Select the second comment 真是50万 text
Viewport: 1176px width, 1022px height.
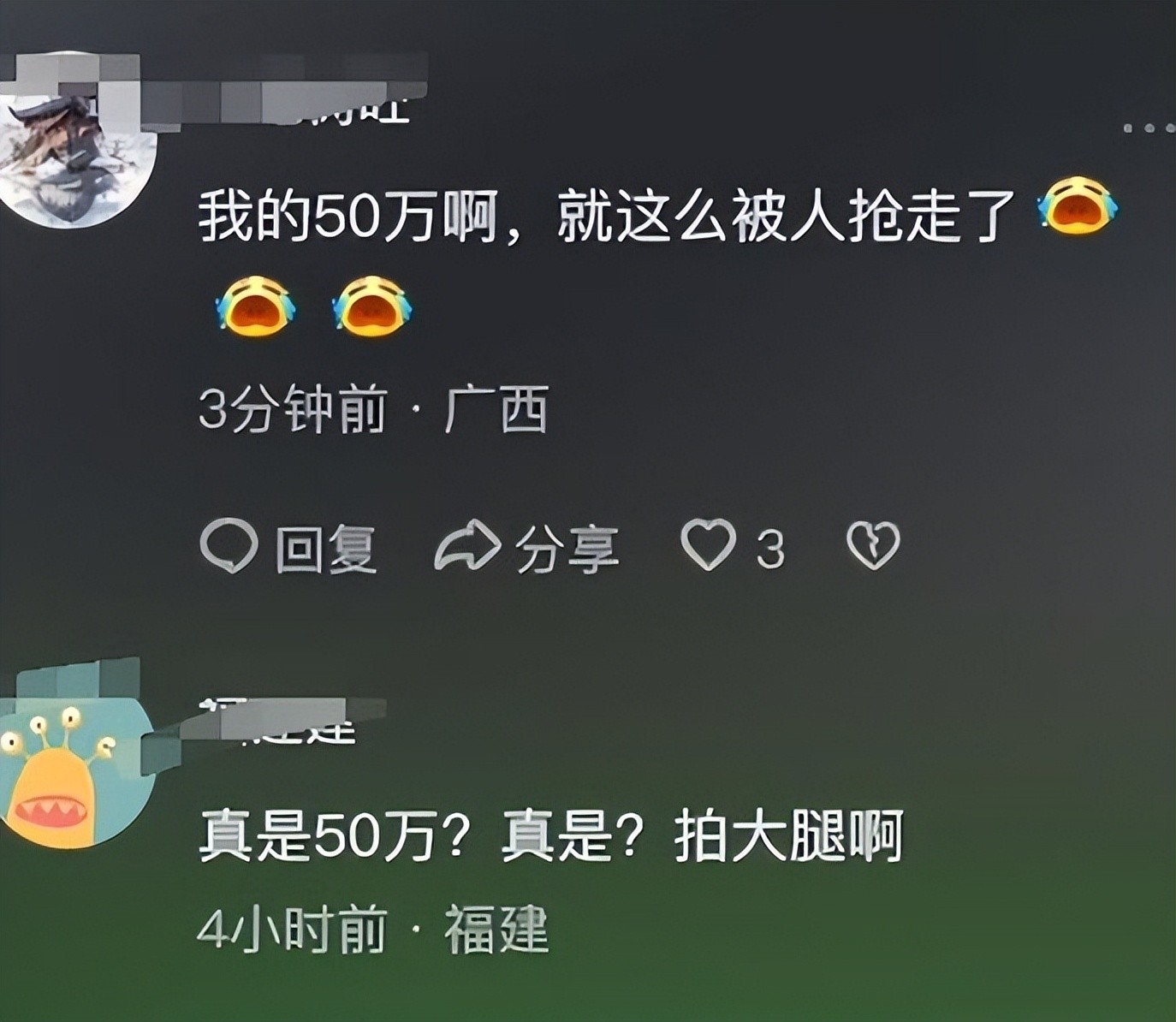coord(551,835)
